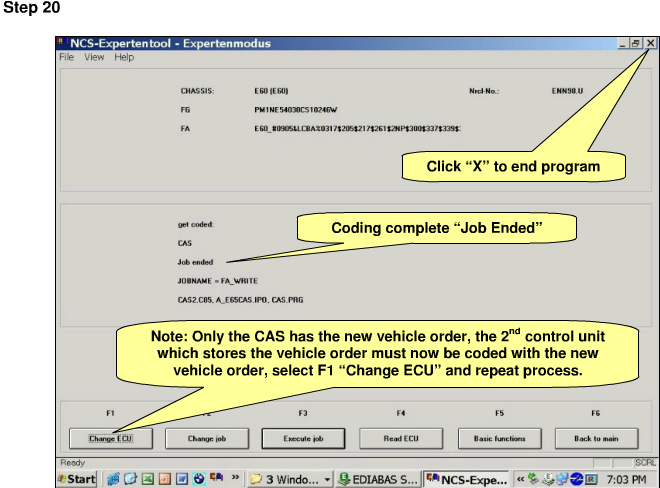This screenshot has height=488, width=660.
Task: Click the Nrcl-No. value ENN98.U
Action: (567, 91)
